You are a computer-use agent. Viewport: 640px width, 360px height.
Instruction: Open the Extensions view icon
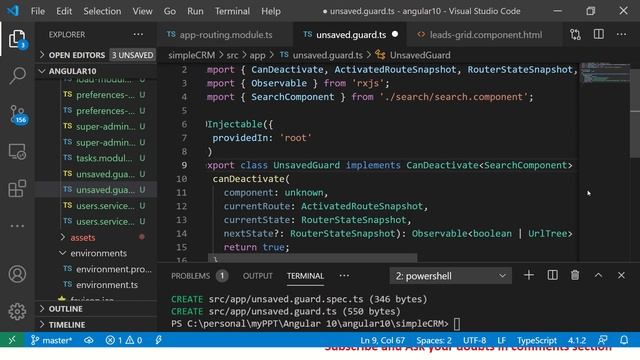(17, 188)
